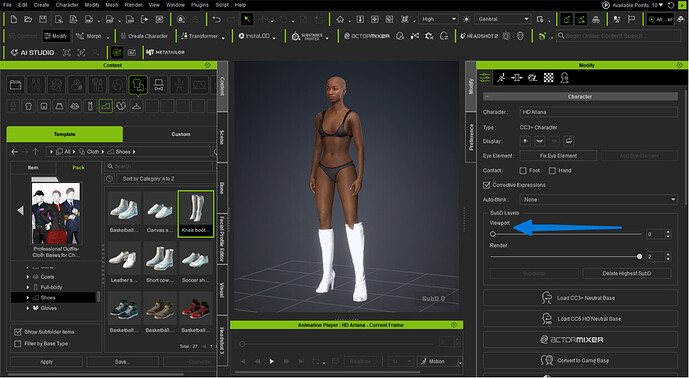Click the Save... button in Content
Image resolution: width=689 pixels, height=378 pixels.
click(x=122, y=362)
